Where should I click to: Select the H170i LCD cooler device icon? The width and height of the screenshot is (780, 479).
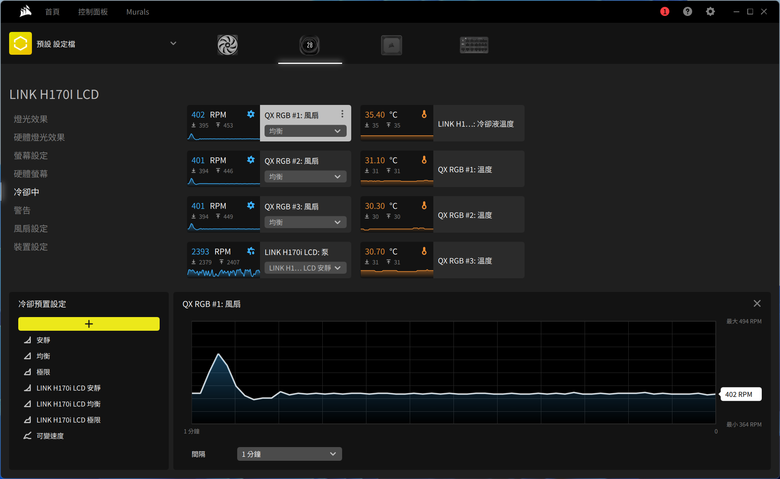click(x=309, y=45)
